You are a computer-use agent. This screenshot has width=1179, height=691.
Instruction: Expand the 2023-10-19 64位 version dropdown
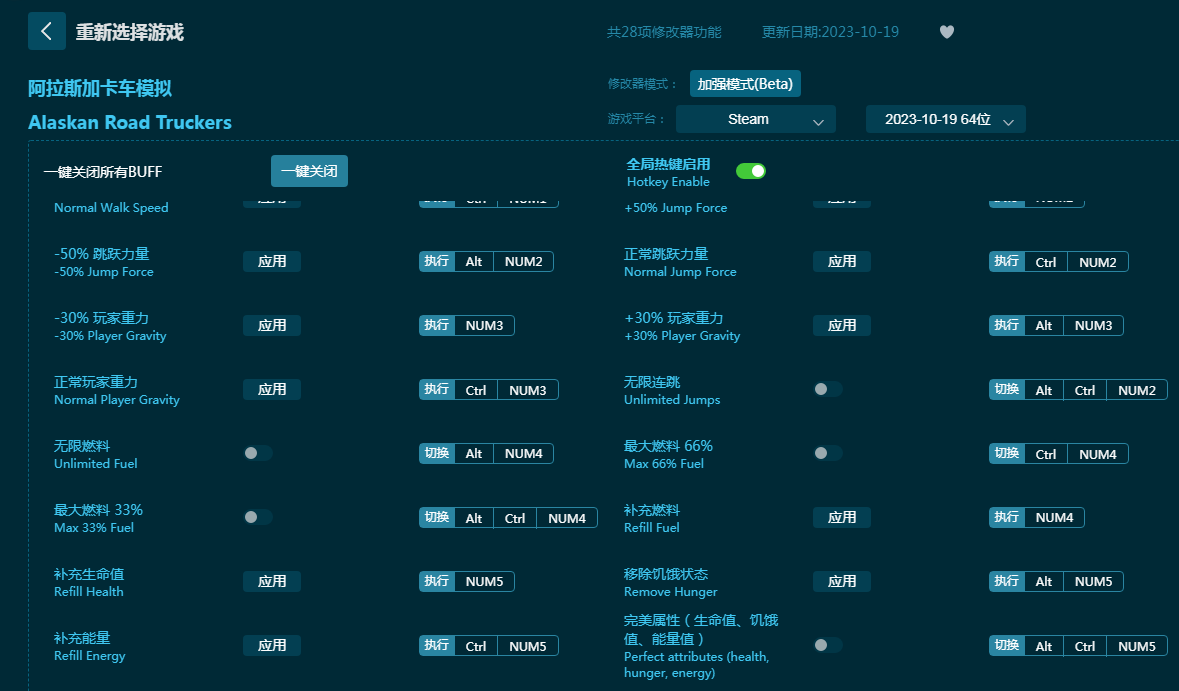point(945,119)
